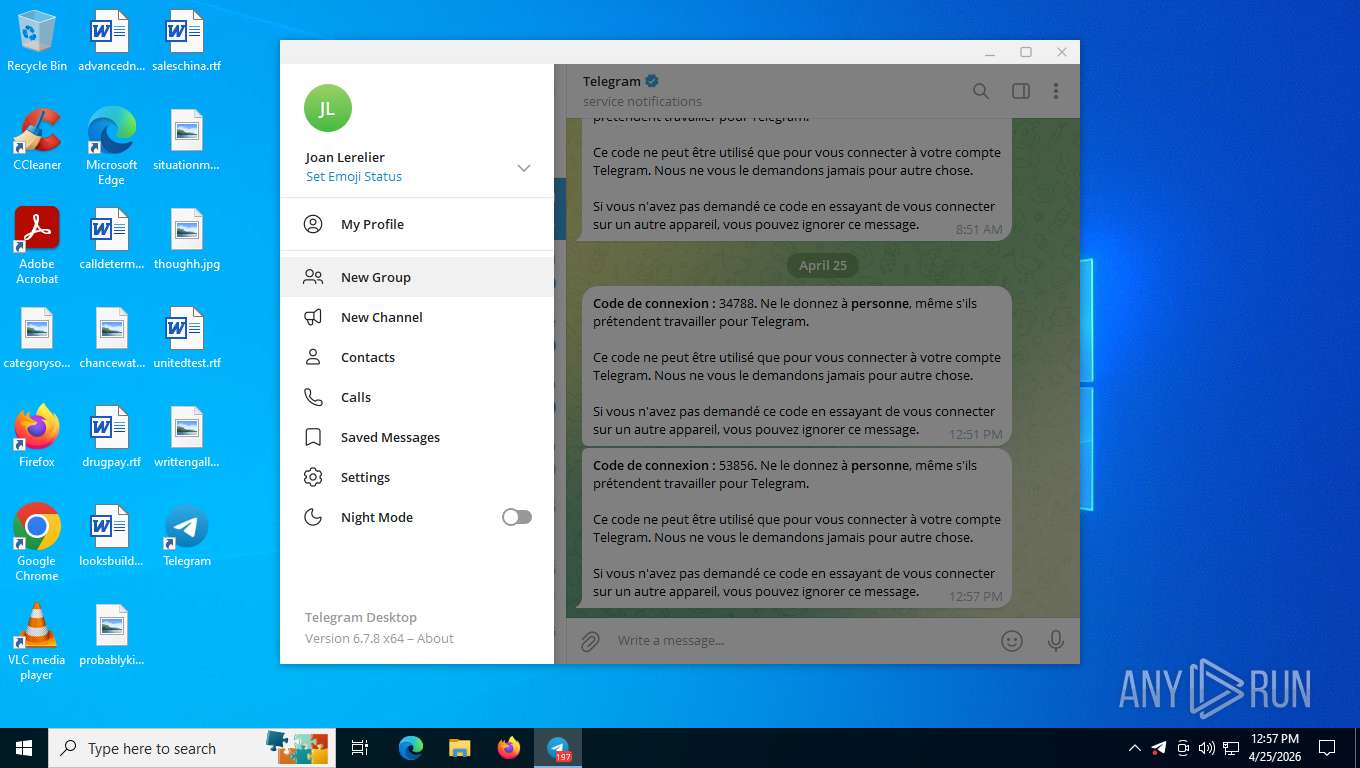Viewport: 1360px width, 768px height.
Task: Click the Windows Start button
Action: click(x=24, y=748)
